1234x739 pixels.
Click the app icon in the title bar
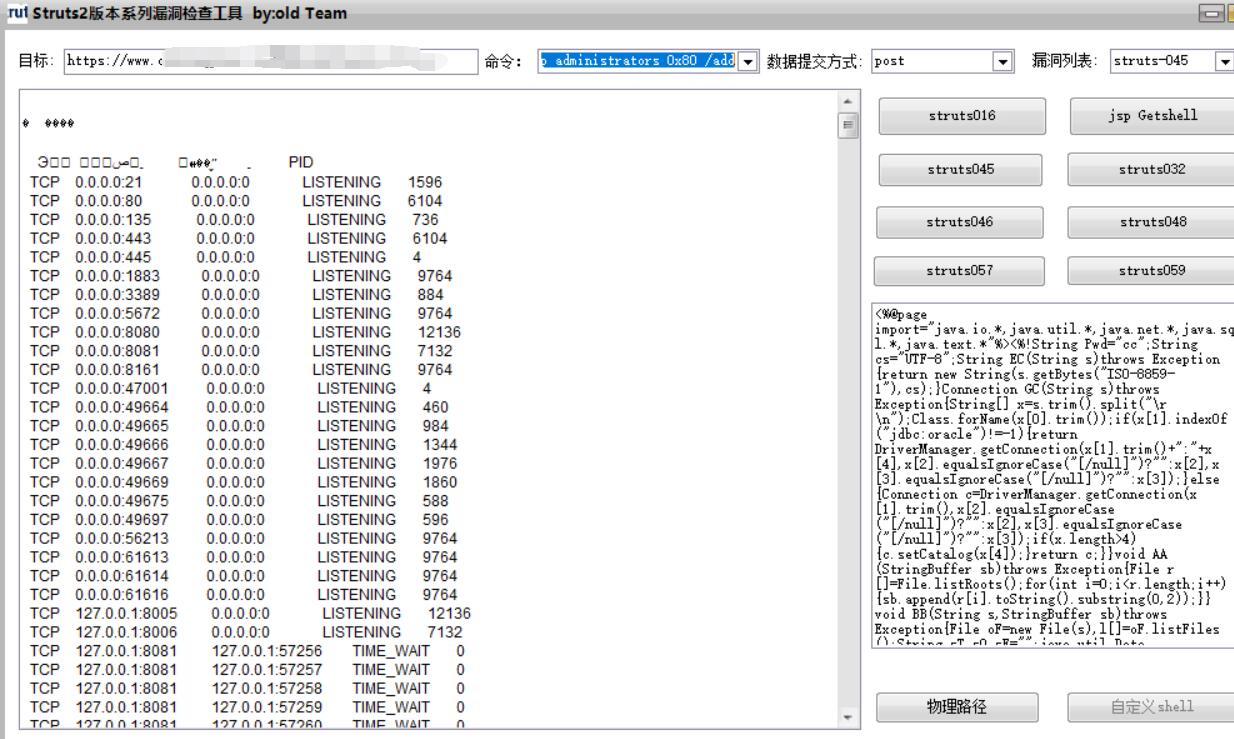pos(16,13)
